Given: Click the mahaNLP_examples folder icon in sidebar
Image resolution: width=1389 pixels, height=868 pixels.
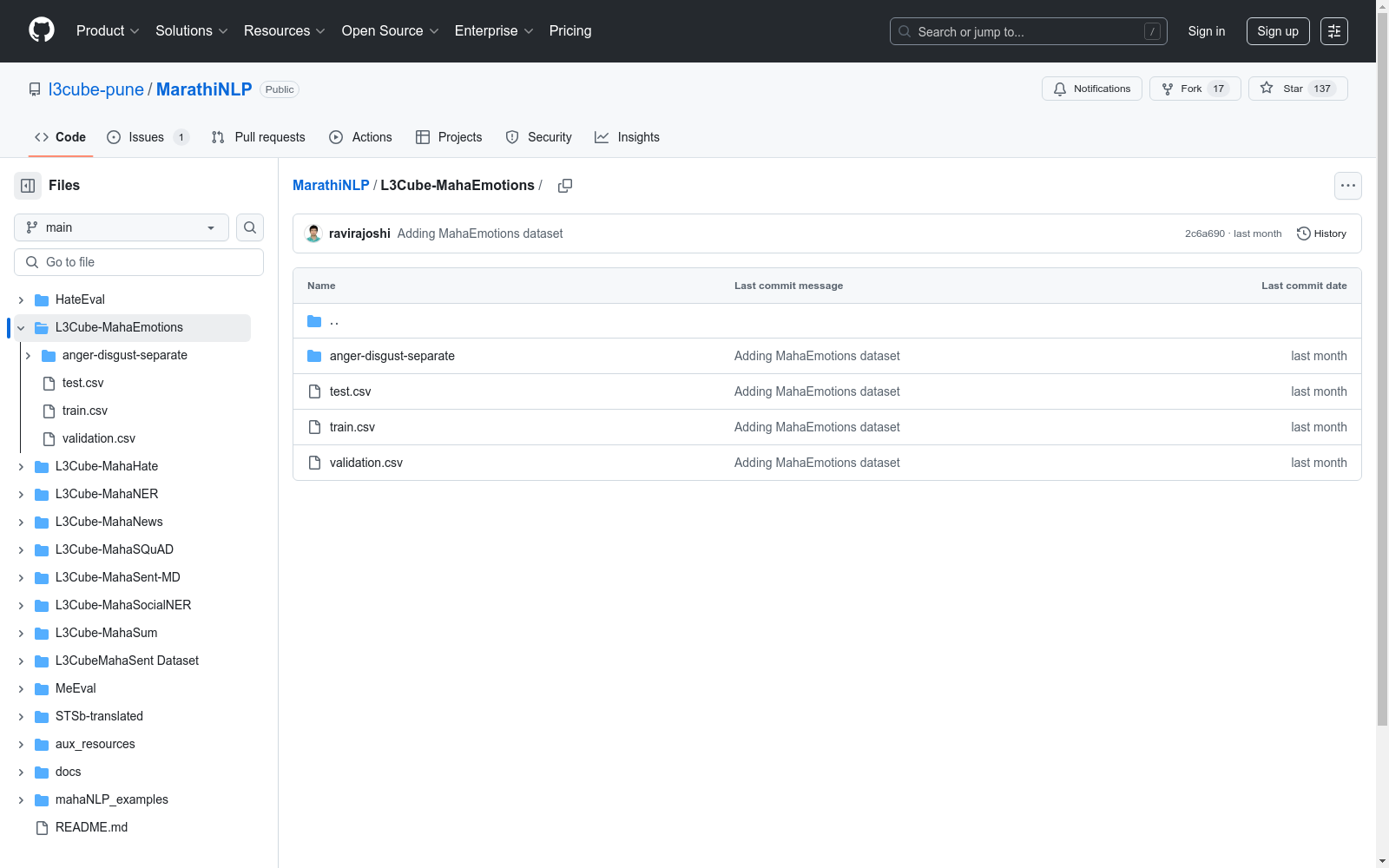Looking at the screenshot, I should (x=42, y=800).
